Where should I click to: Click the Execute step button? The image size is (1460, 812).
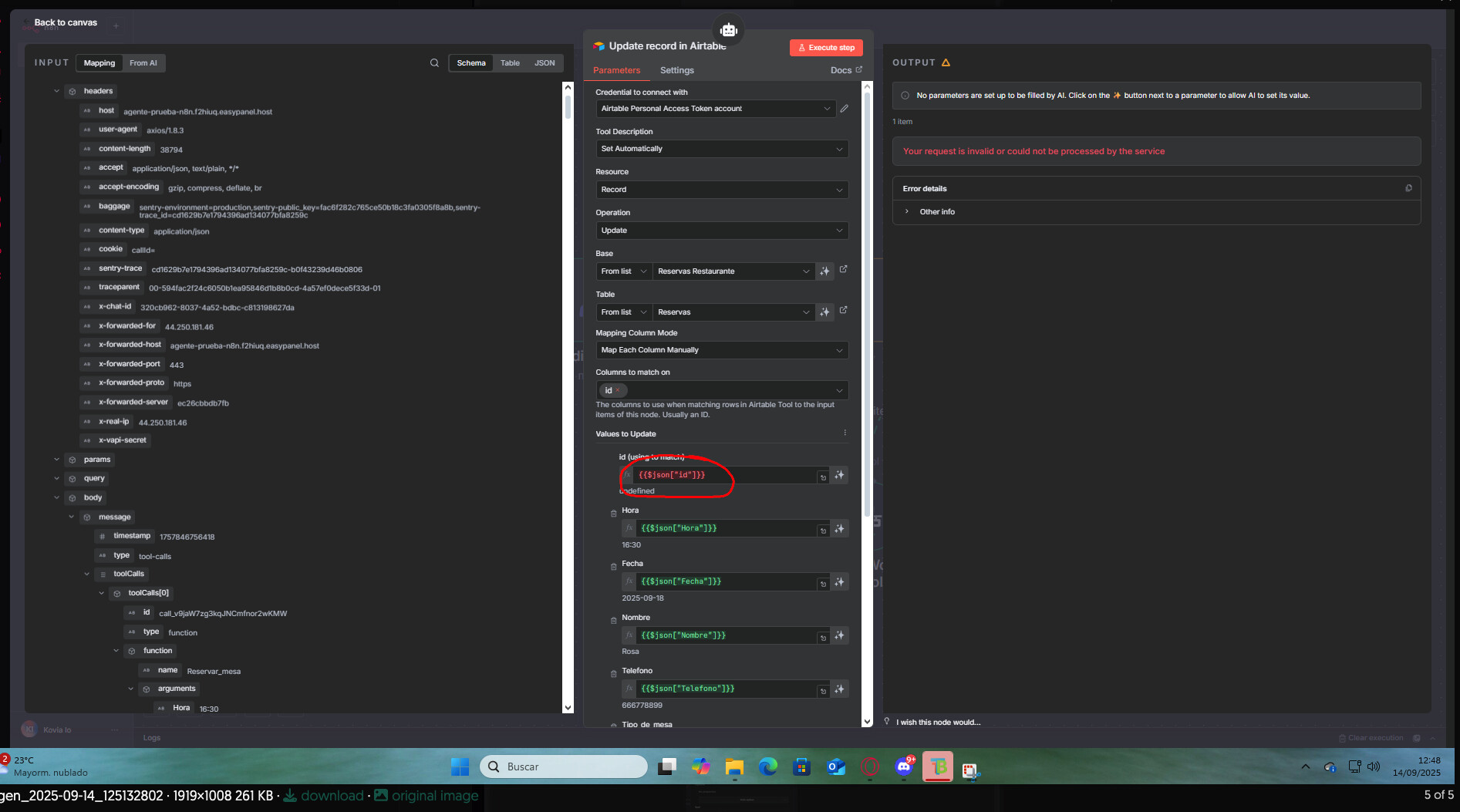(x=826, y=48)
